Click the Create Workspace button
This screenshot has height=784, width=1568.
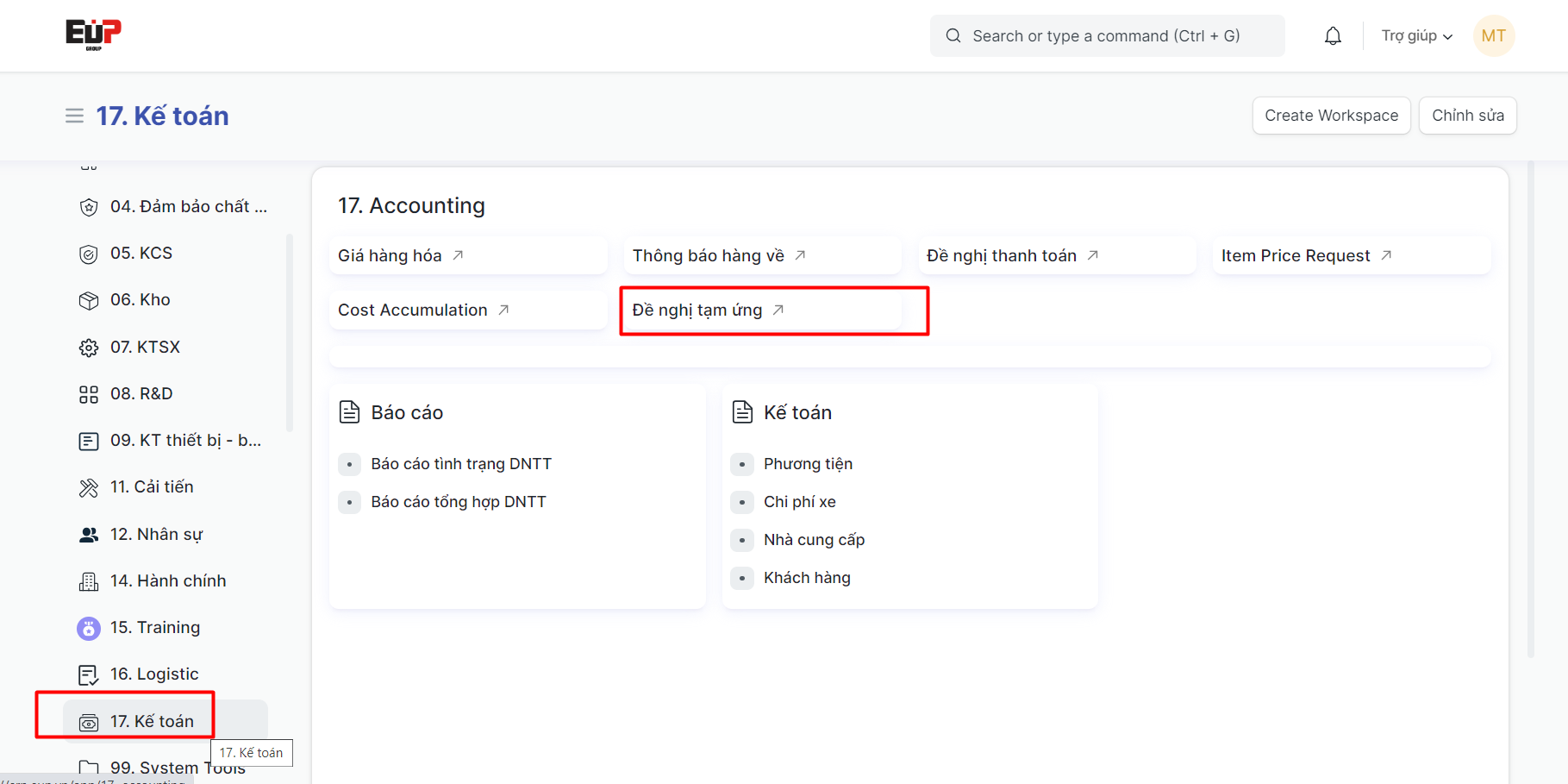tap(1331, 116)
